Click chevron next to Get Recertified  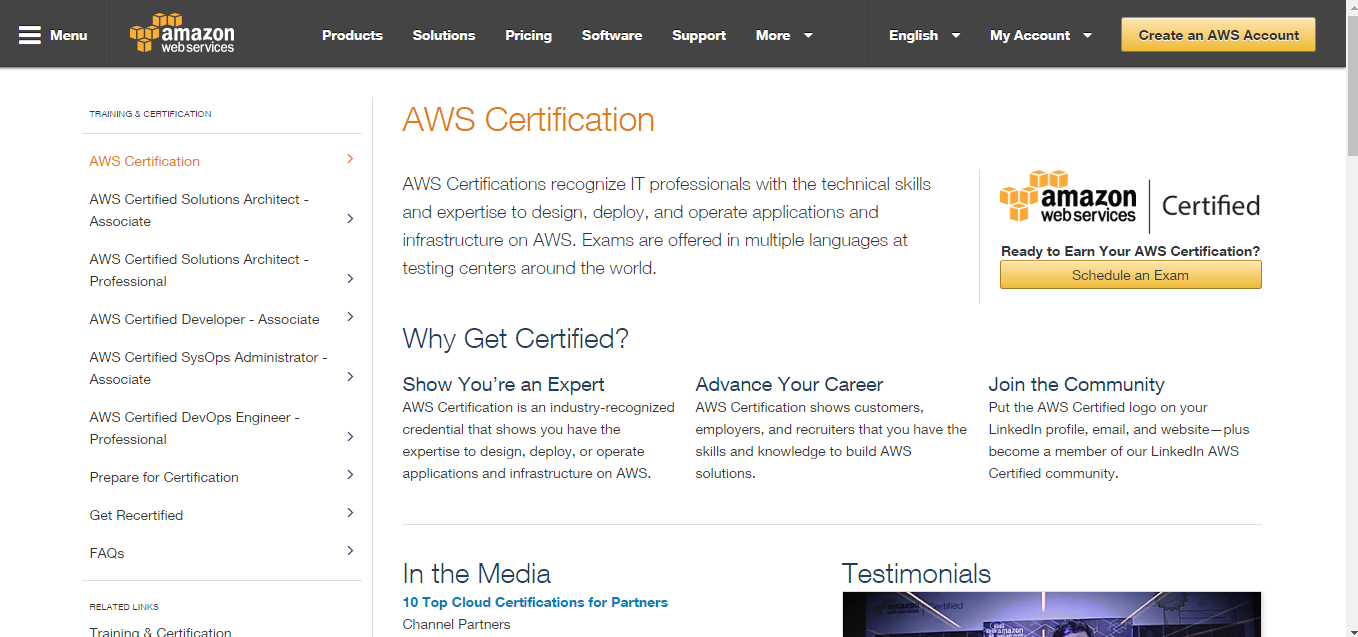(350, 512)
